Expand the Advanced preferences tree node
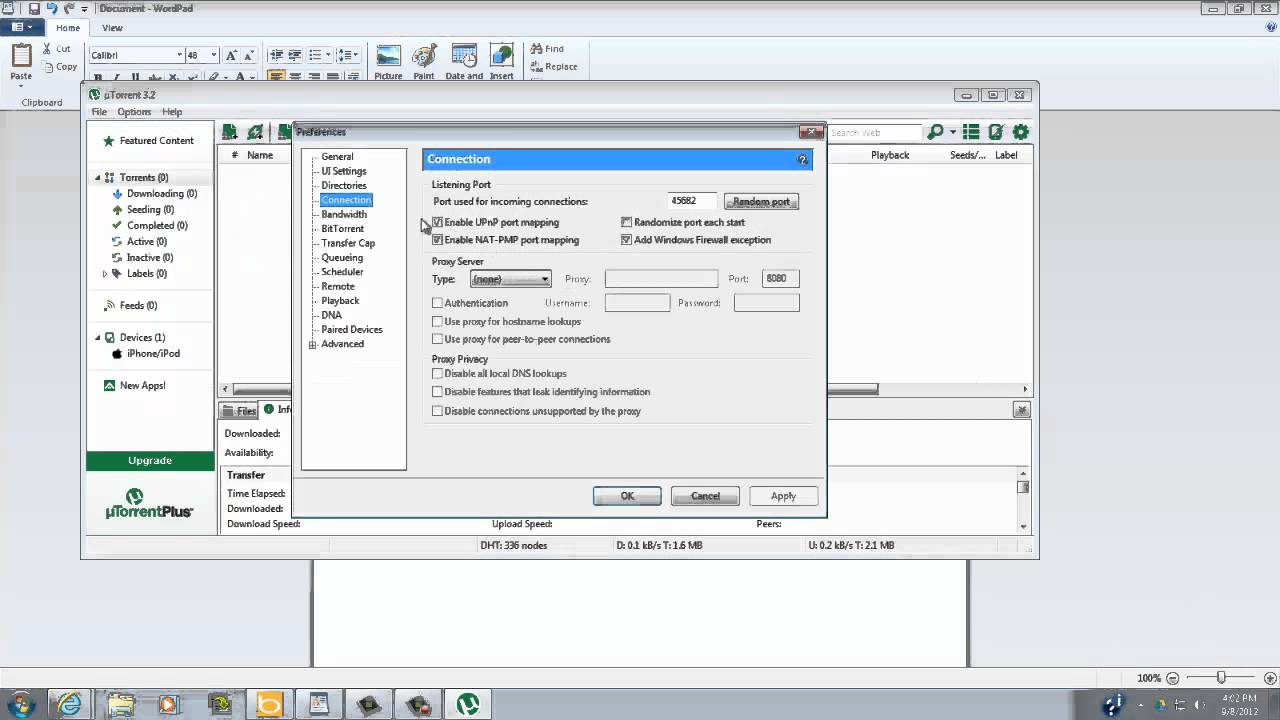Screen dimensions: 1280x720 click(313, 345)
